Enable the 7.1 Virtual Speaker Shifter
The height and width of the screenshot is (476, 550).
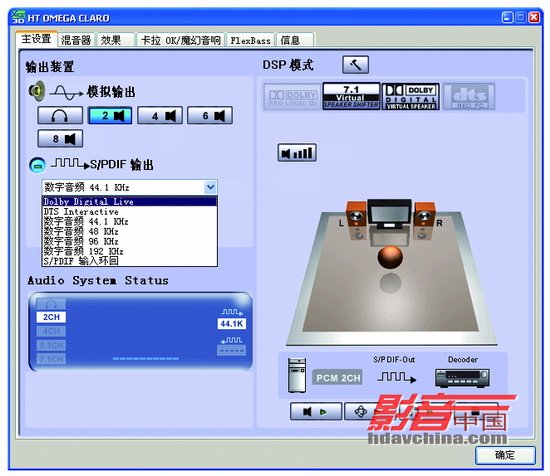click(351, 96)
